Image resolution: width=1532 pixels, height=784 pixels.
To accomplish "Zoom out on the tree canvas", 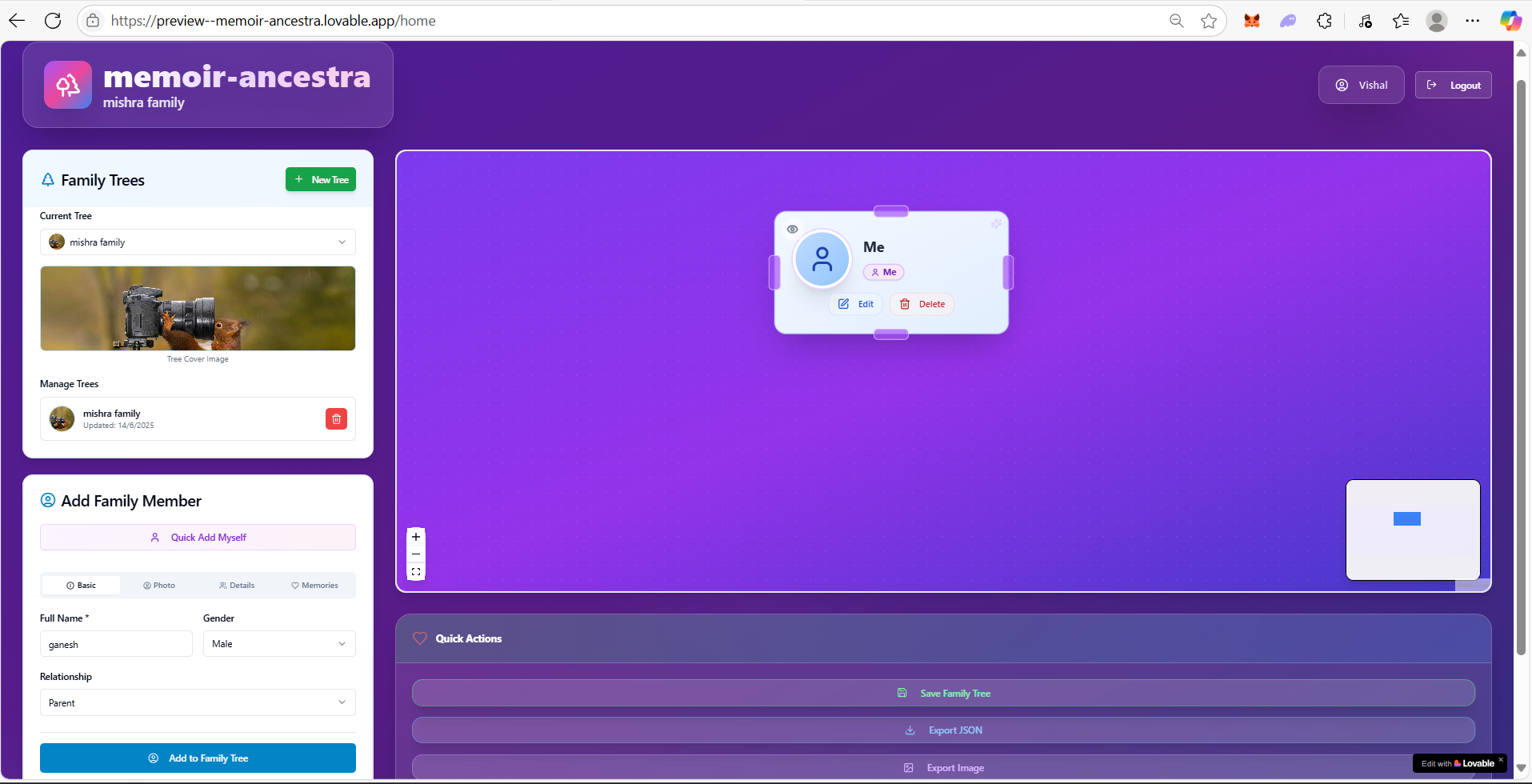I will (x=416, y=554).
